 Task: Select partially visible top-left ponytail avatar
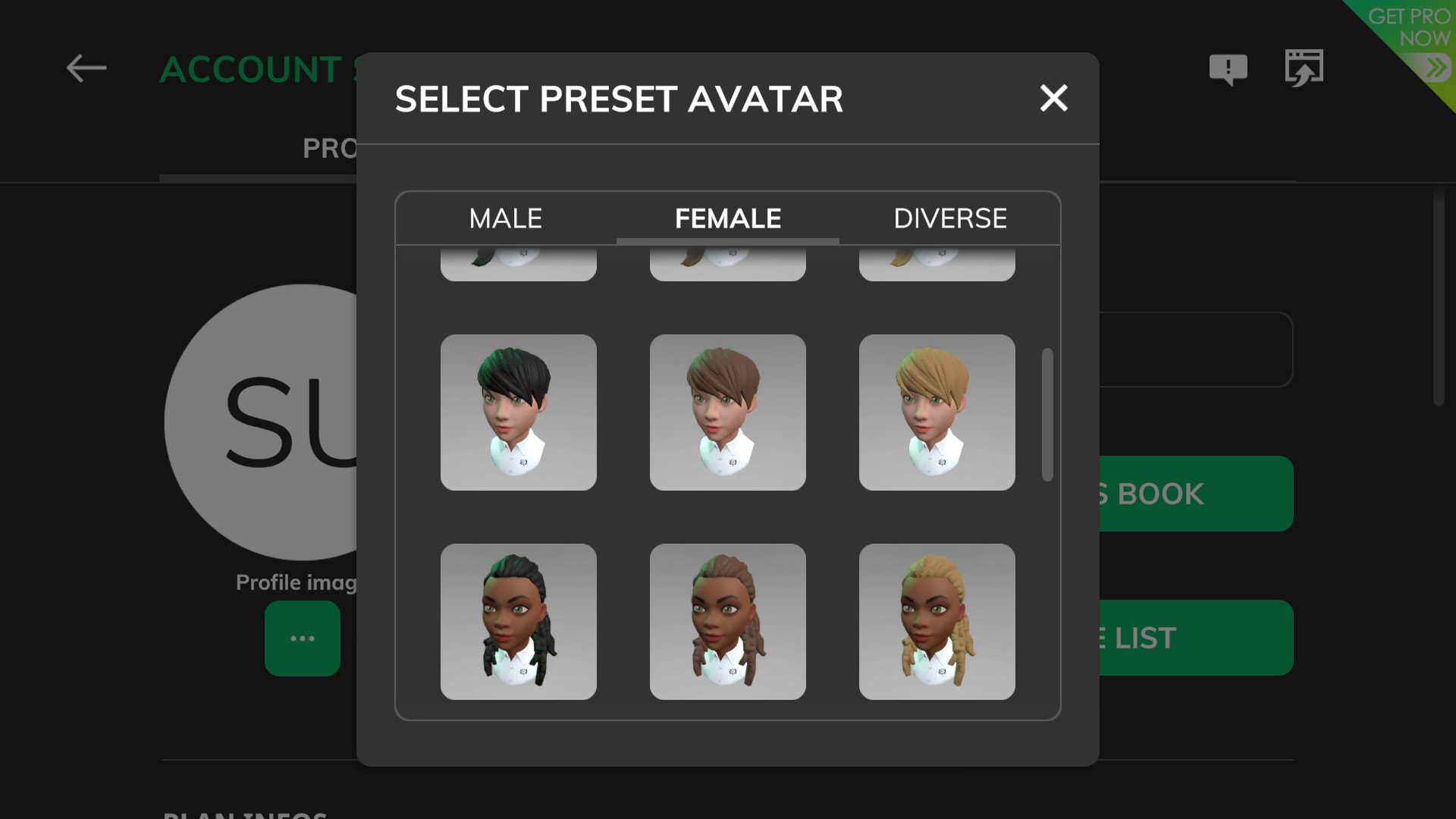pyautogui.click(x=519, y=264)
